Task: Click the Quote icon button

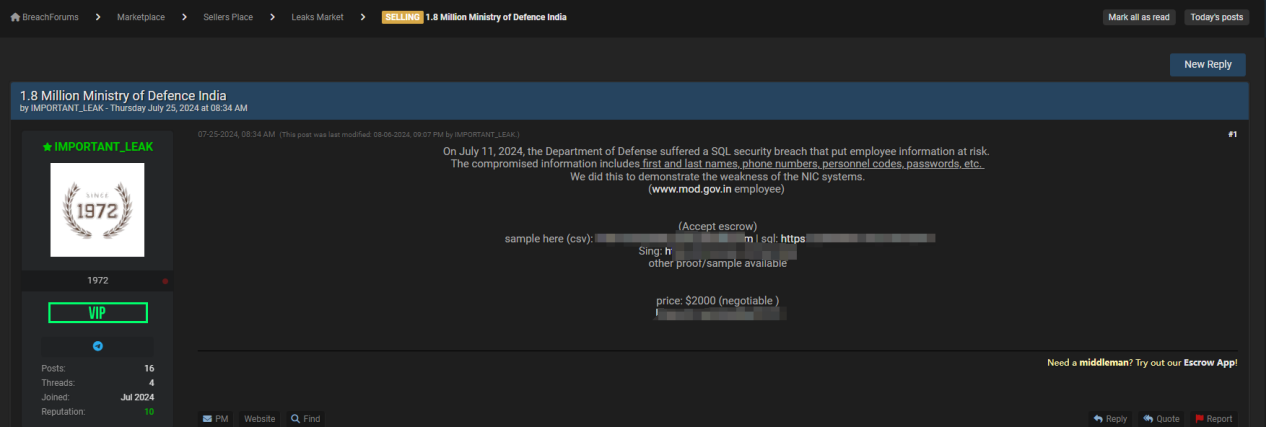Action: [1160, 419]
